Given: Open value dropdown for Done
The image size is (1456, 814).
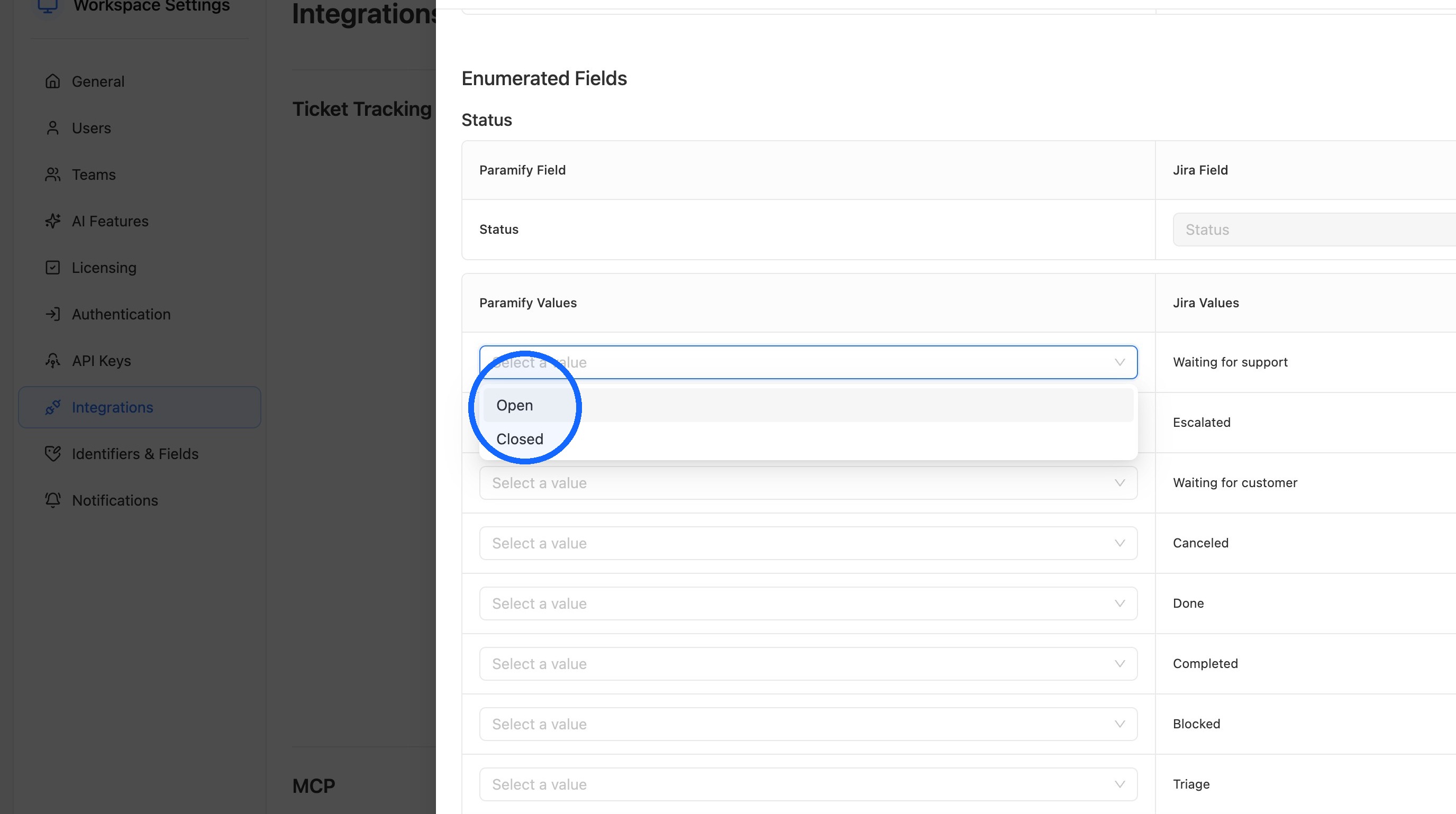Looking at the screenshot, I should point(808,603).
